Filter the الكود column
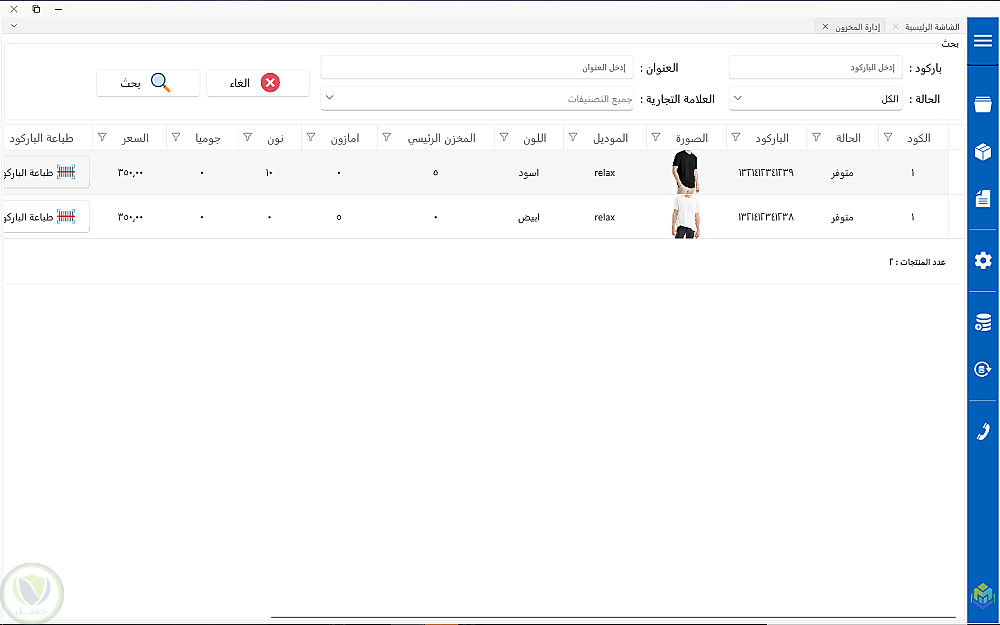Viewport: 1000px width, 625px height. 888,137
